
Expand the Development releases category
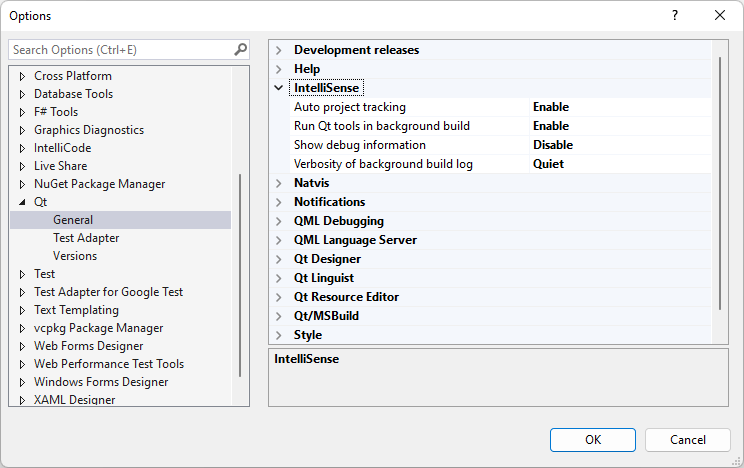279,50
